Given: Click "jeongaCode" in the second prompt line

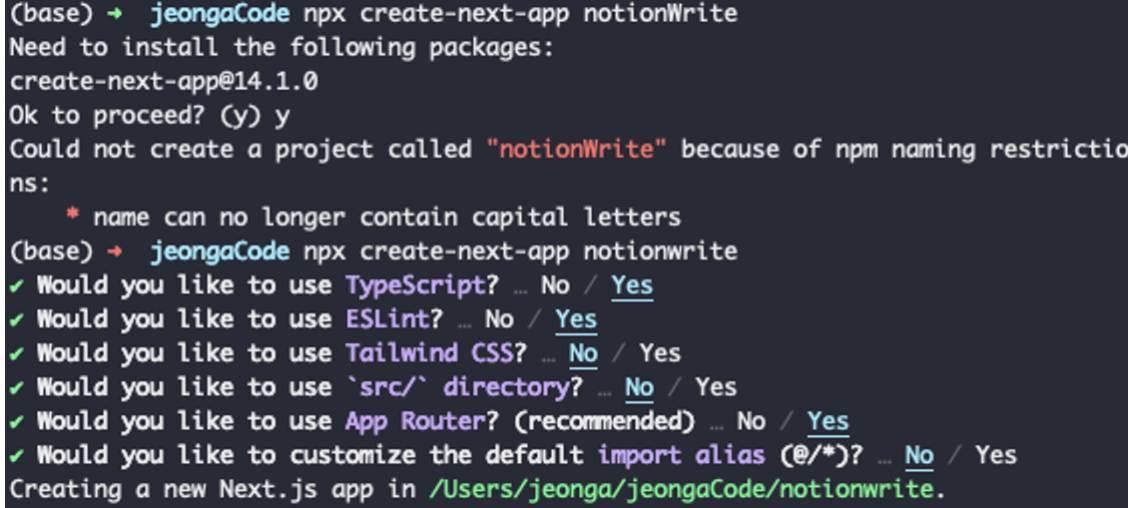Looking at the screenshot, I should tap(219, 251).
